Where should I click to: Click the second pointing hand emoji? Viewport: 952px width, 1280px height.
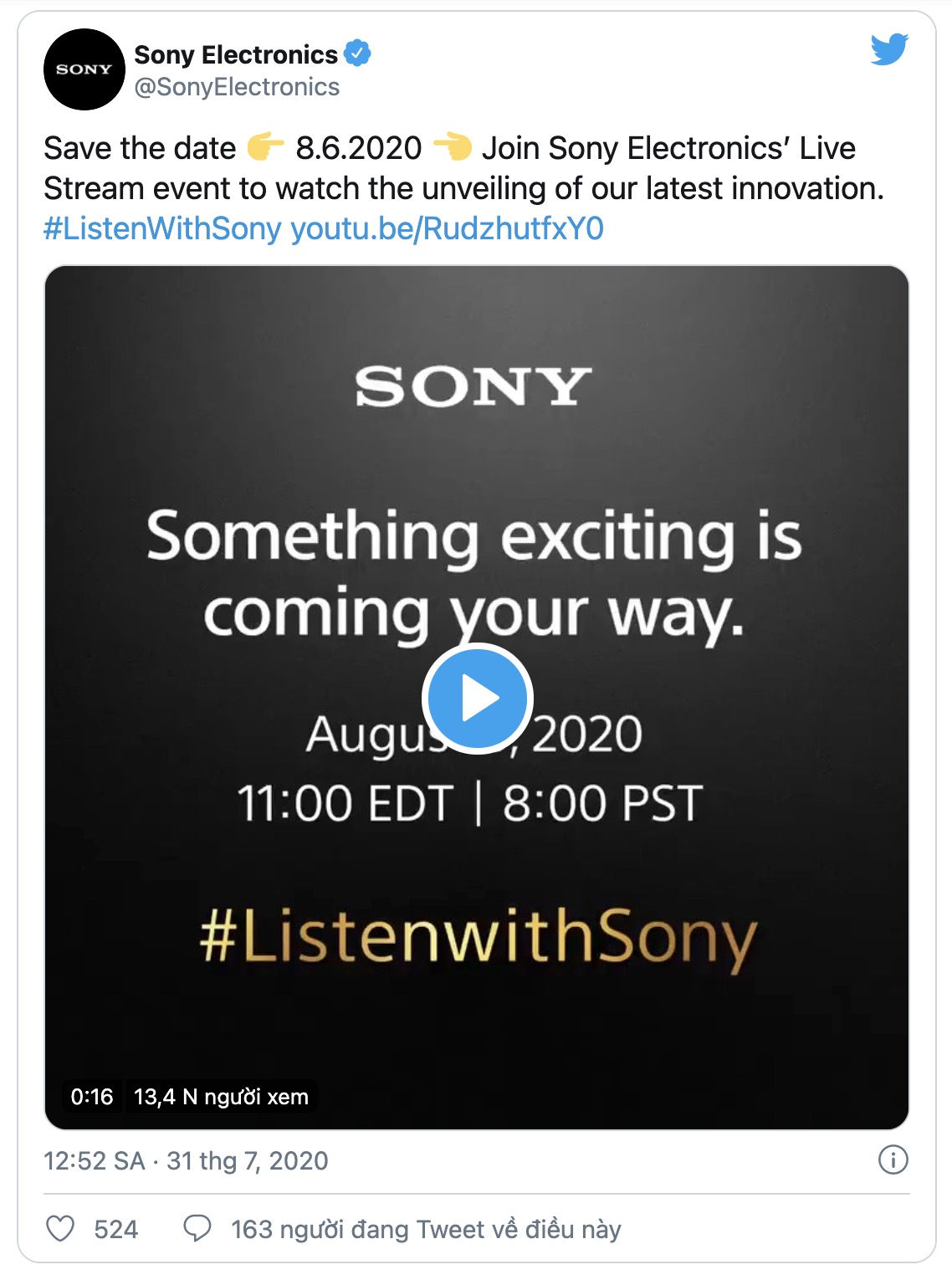452,148
